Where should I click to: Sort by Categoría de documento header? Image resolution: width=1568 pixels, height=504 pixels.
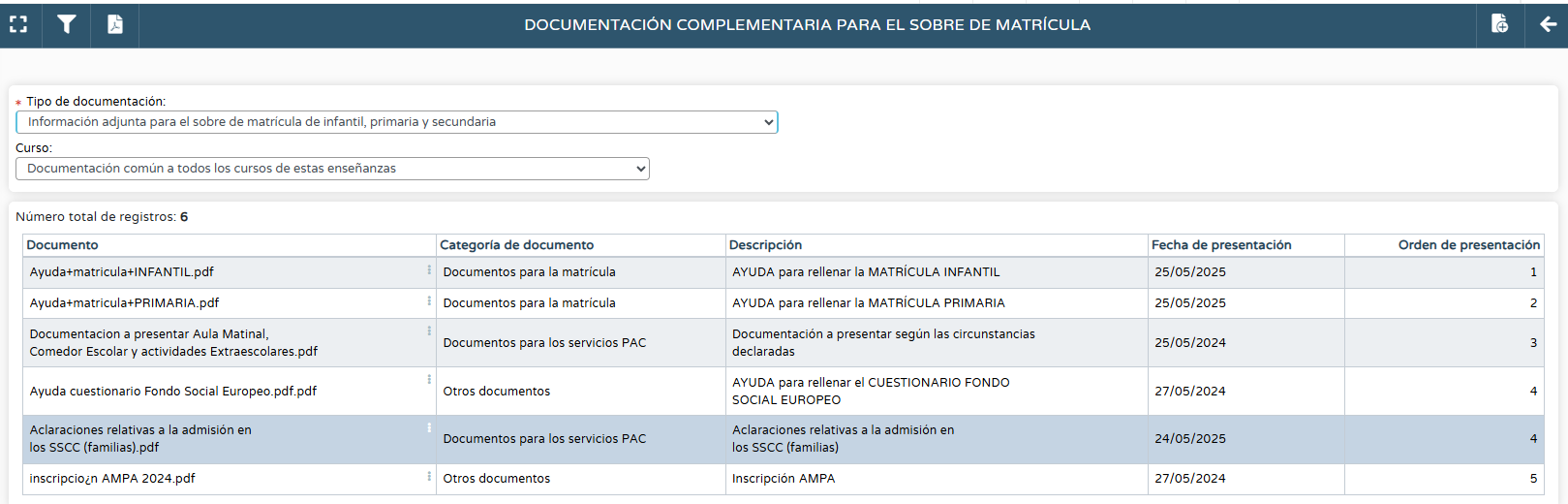click(x=516, y=245)
